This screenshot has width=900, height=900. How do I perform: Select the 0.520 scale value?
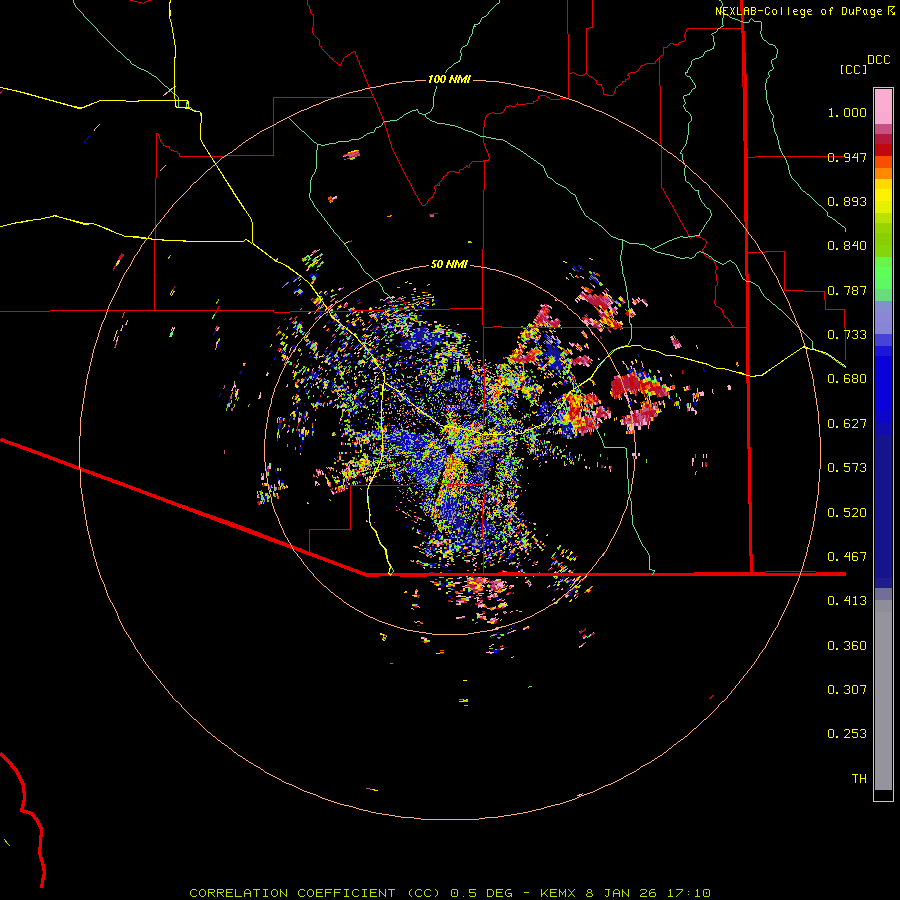[x=847, y=513]
